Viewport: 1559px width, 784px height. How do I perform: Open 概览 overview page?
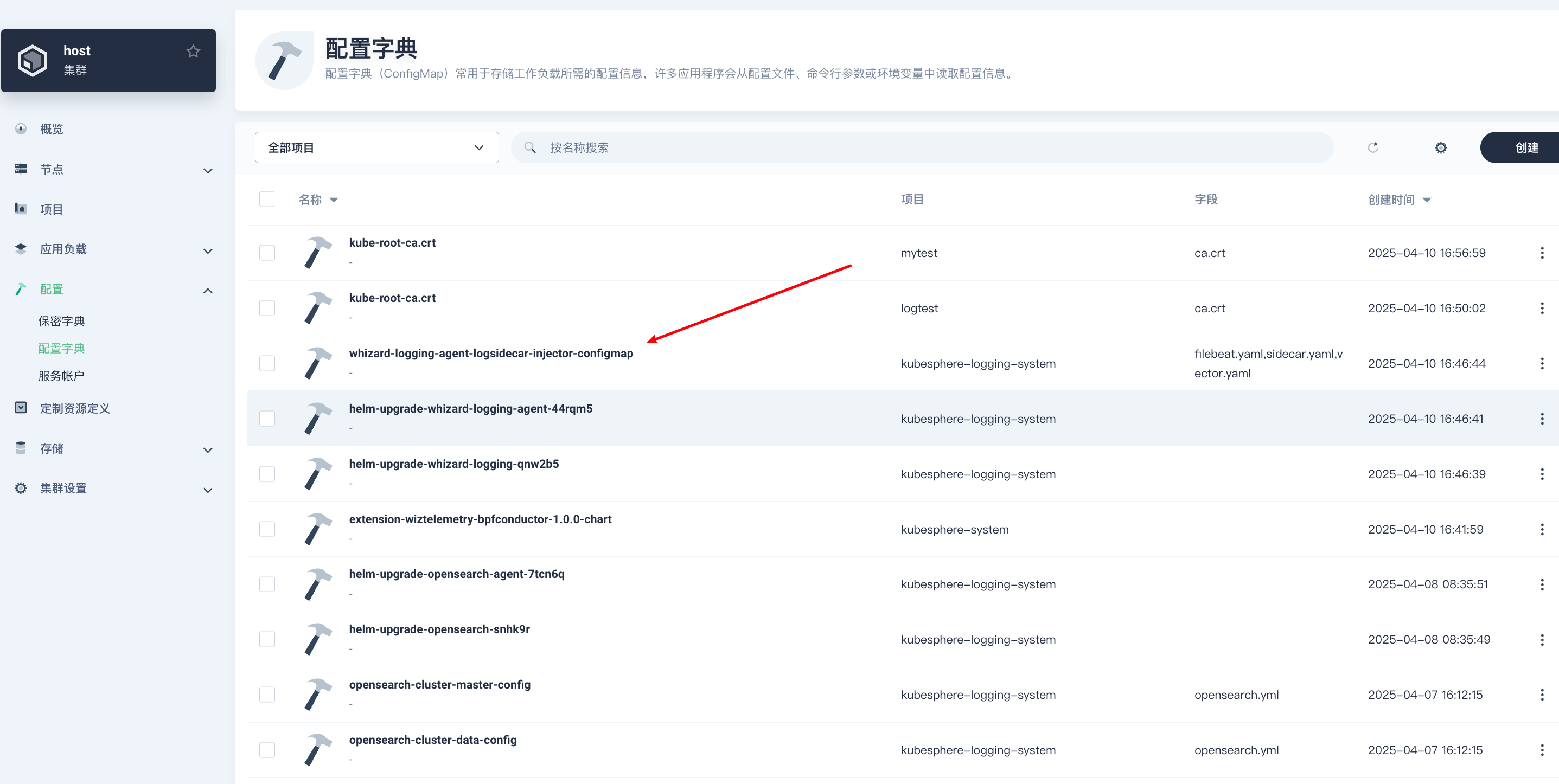click(52, 129)
